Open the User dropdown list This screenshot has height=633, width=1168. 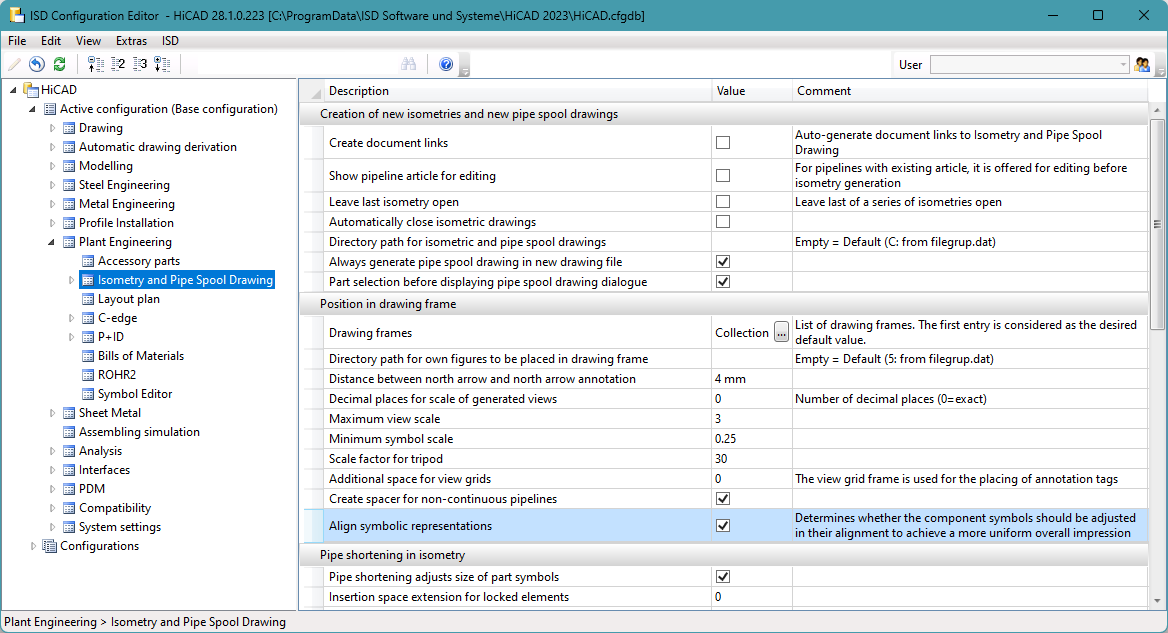click(1123, 65)
